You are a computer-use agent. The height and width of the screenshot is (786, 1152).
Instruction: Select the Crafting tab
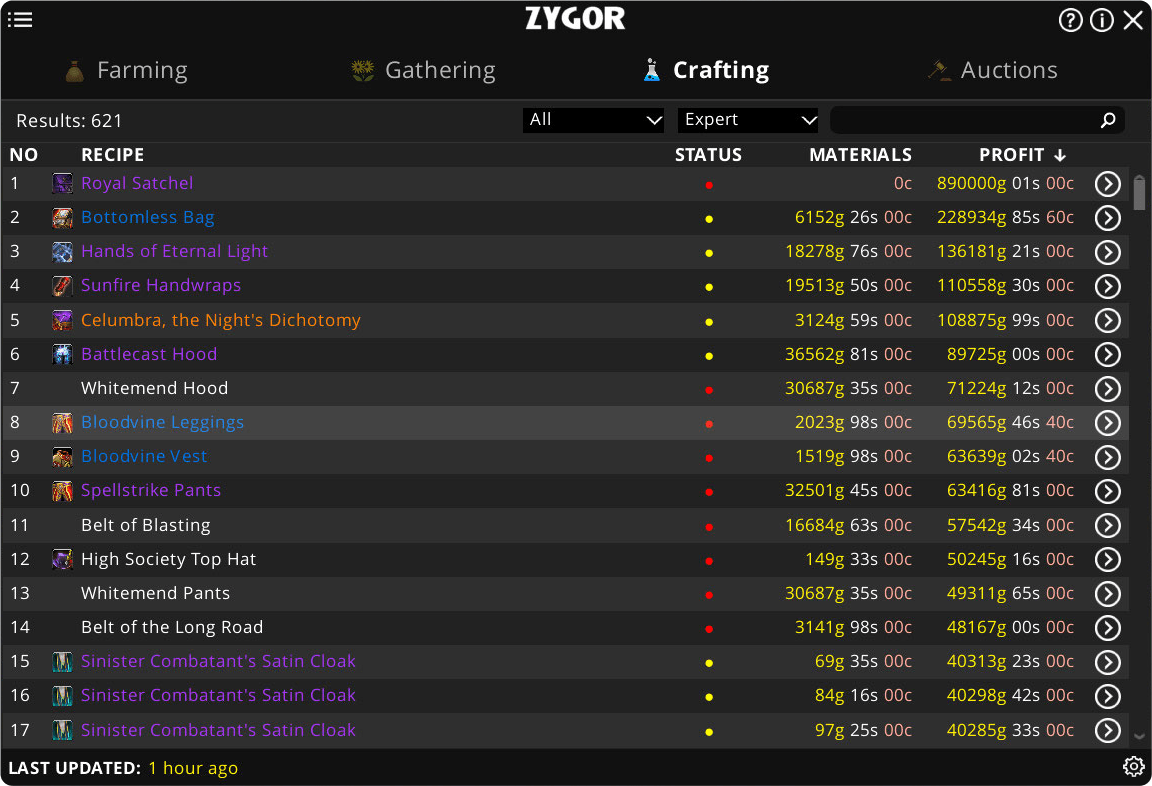point(706,70)
